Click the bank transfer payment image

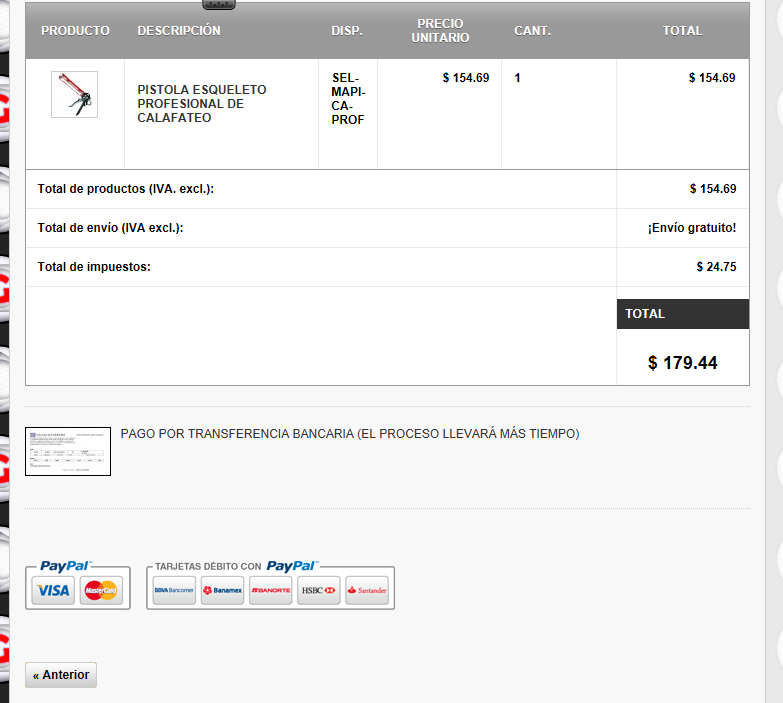68,451
